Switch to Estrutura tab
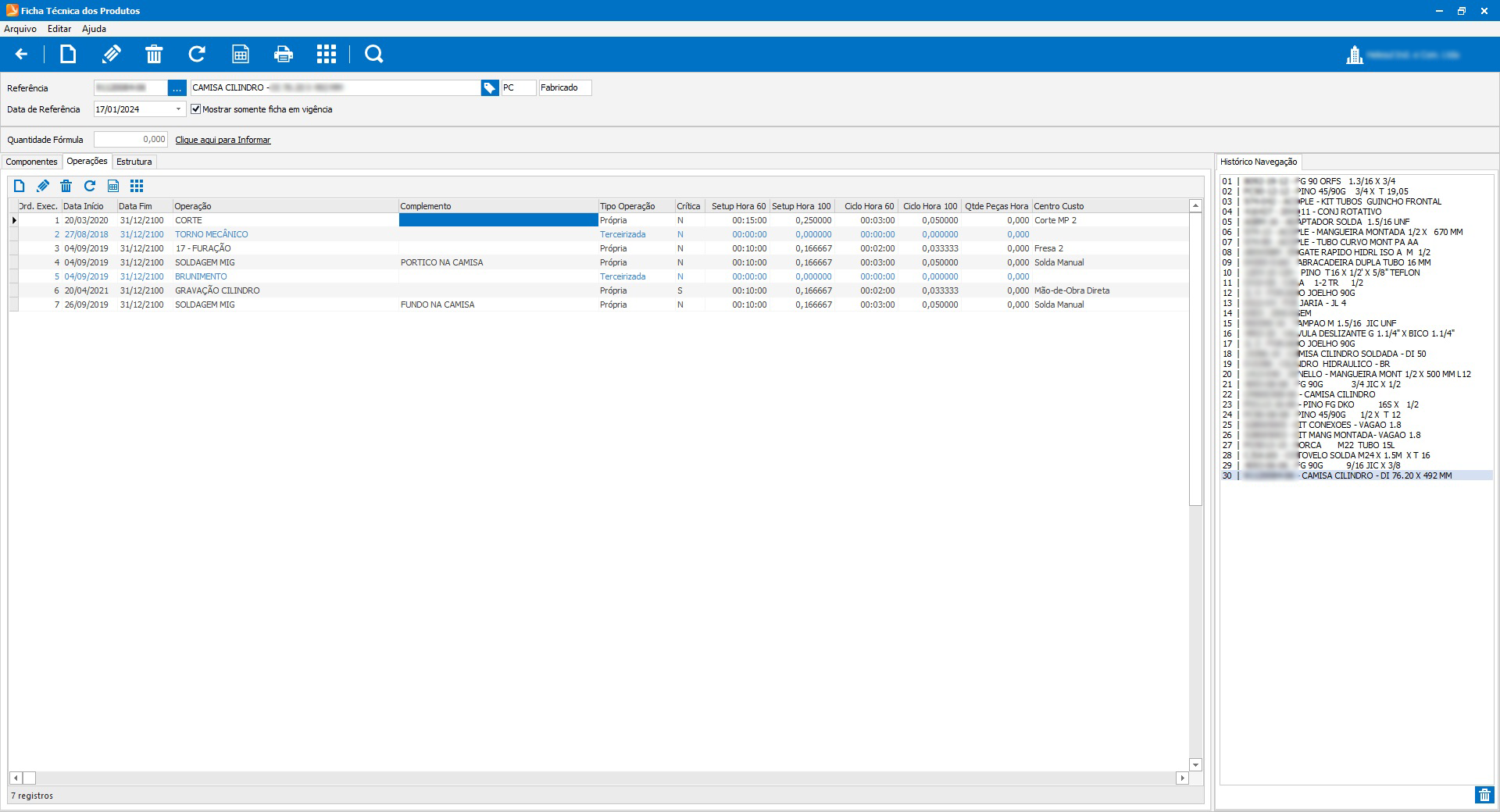The image size is (1500, 812). tap(134, 162)
